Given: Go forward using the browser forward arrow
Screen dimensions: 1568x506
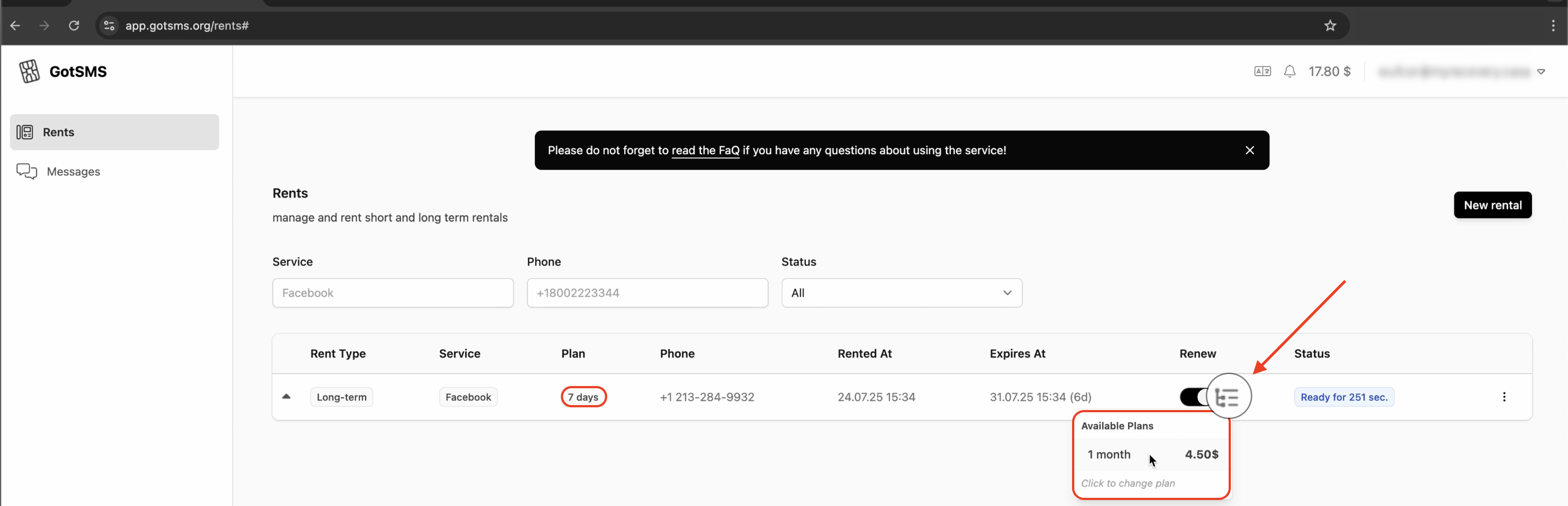Looking at the screenshot, I should click(44, 26).
